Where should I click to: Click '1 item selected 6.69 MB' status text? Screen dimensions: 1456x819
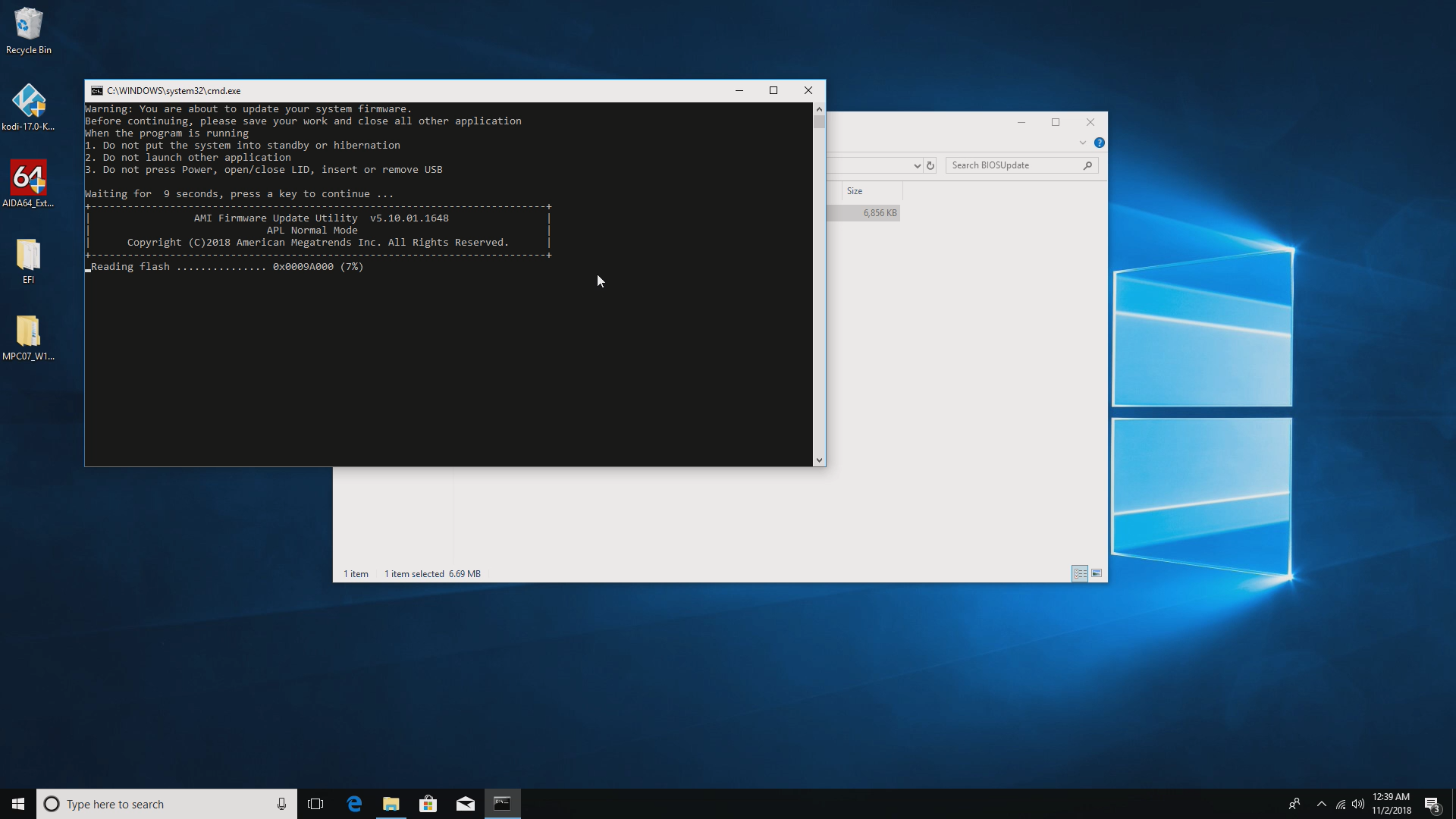(x=432, y=574)
